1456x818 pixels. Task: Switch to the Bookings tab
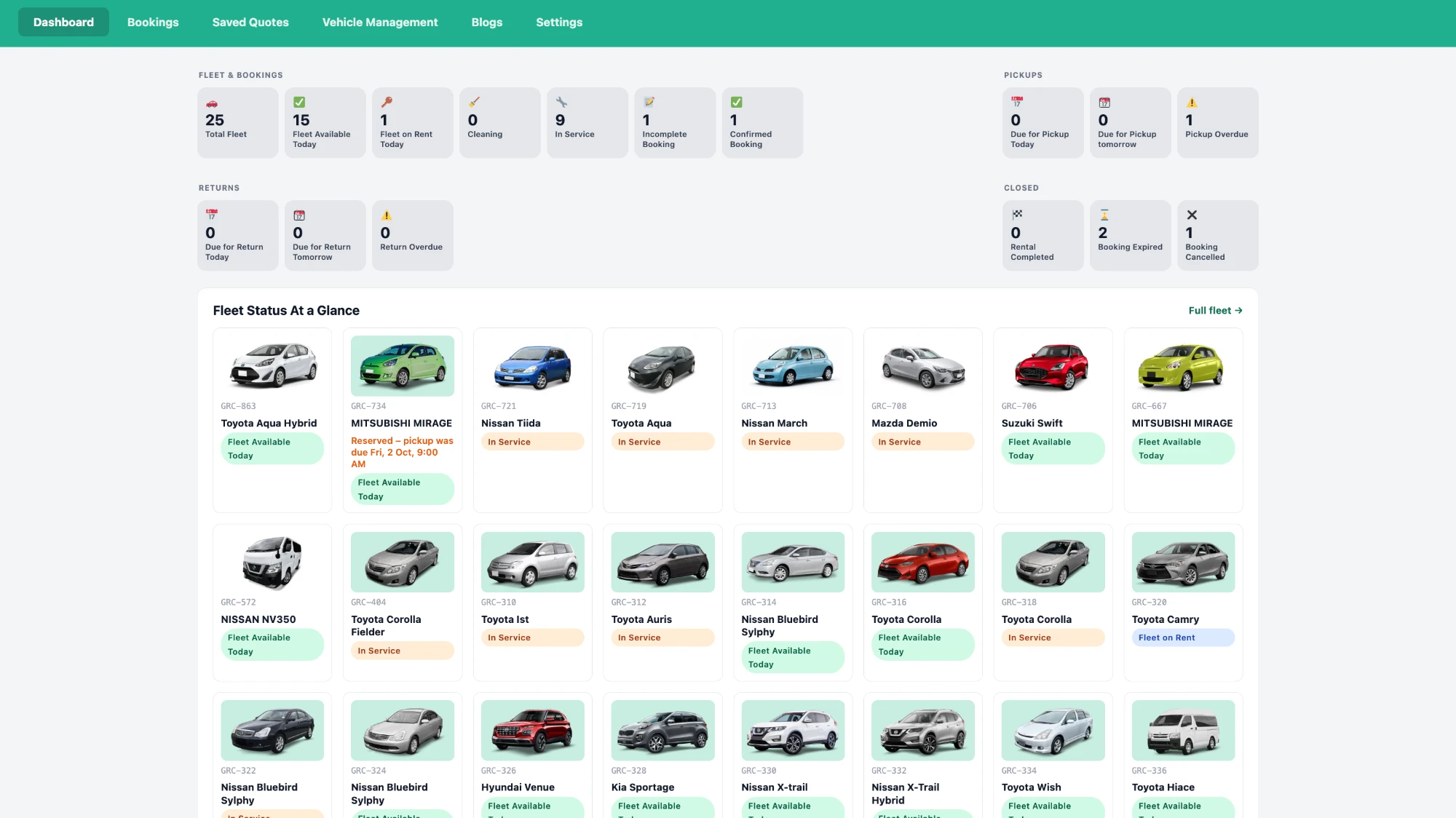click(x=153, y=22)
